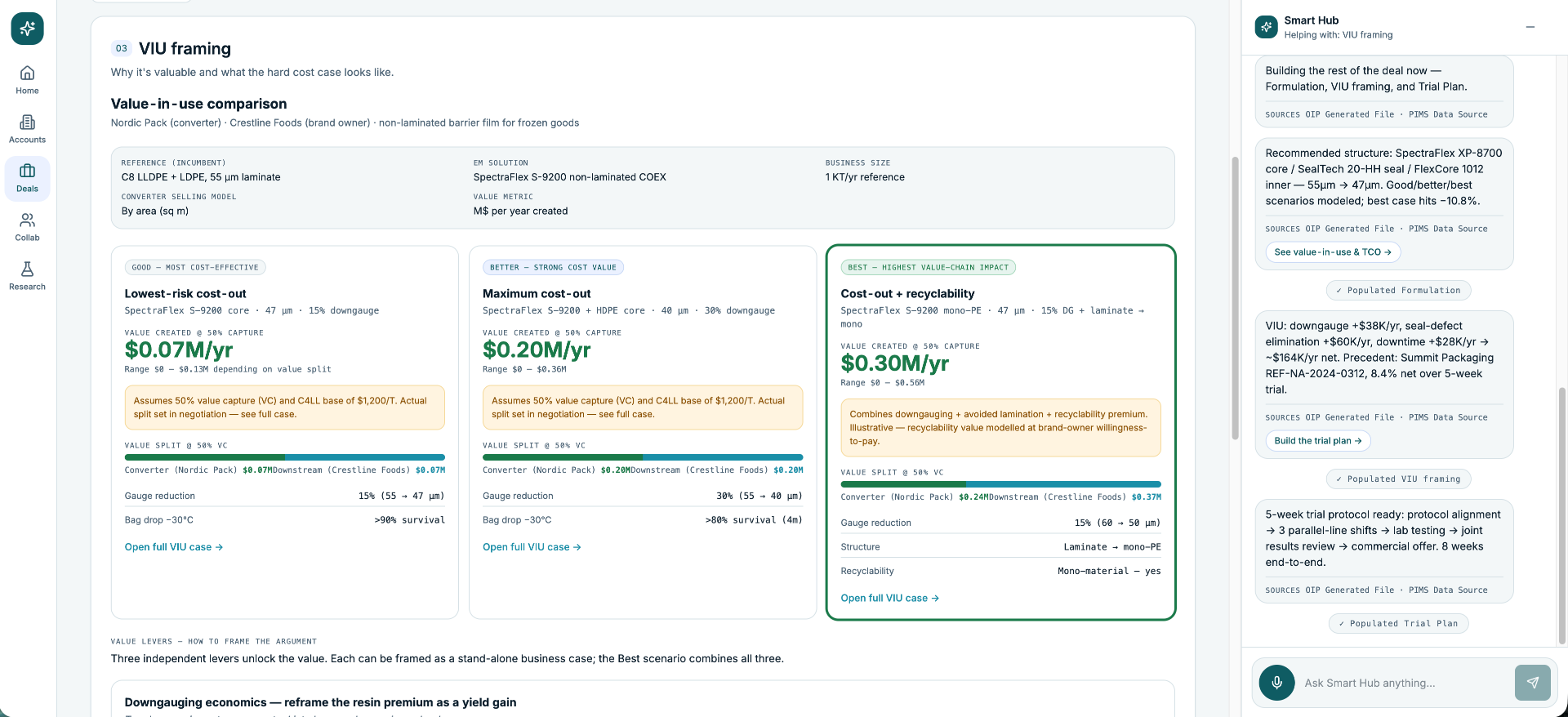Click the Lowest-risk cost-out card title
Image resolution: width=1568 pixels, height=717 pixels.
pos(185,294)
